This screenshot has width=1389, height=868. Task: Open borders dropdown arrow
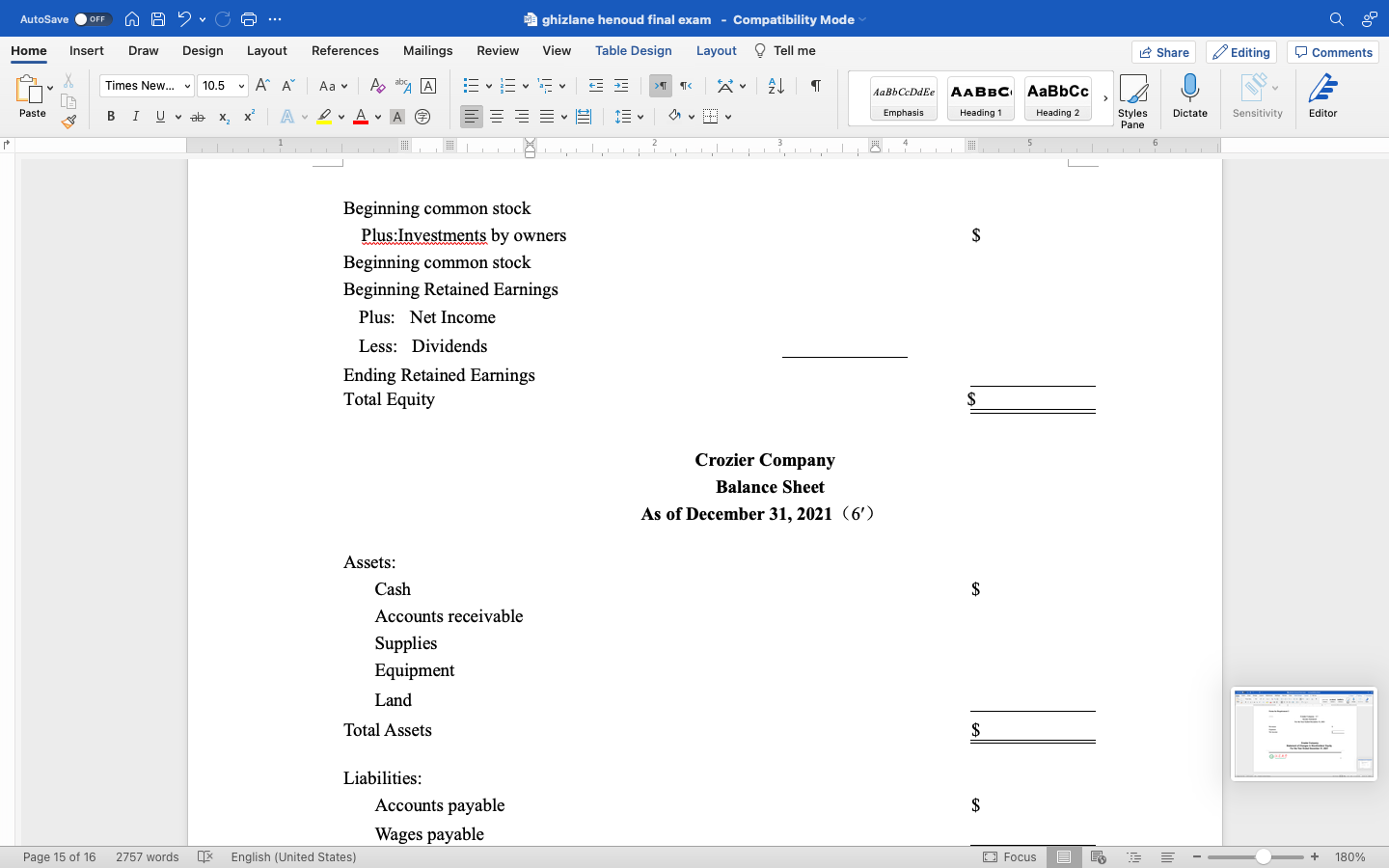pyautogui.click(x=728, y=117)
